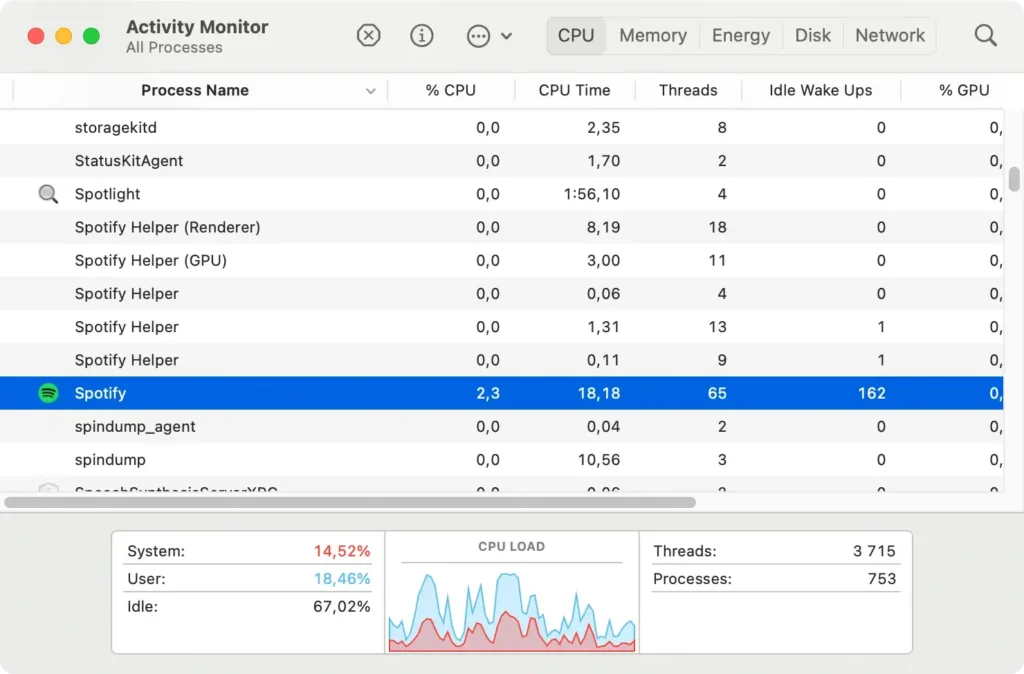Switch to the Memory tab
This screenshot has width=1024, height=674.
tap(652, 36)
